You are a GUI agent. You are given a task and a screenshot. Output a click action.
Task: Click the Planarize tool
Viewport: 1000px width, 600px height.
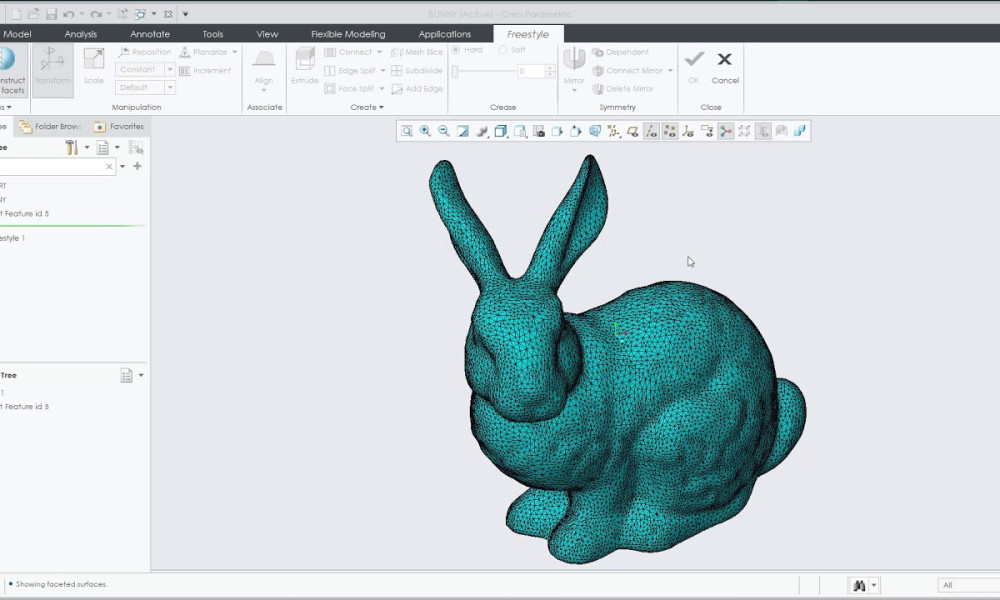203,52
